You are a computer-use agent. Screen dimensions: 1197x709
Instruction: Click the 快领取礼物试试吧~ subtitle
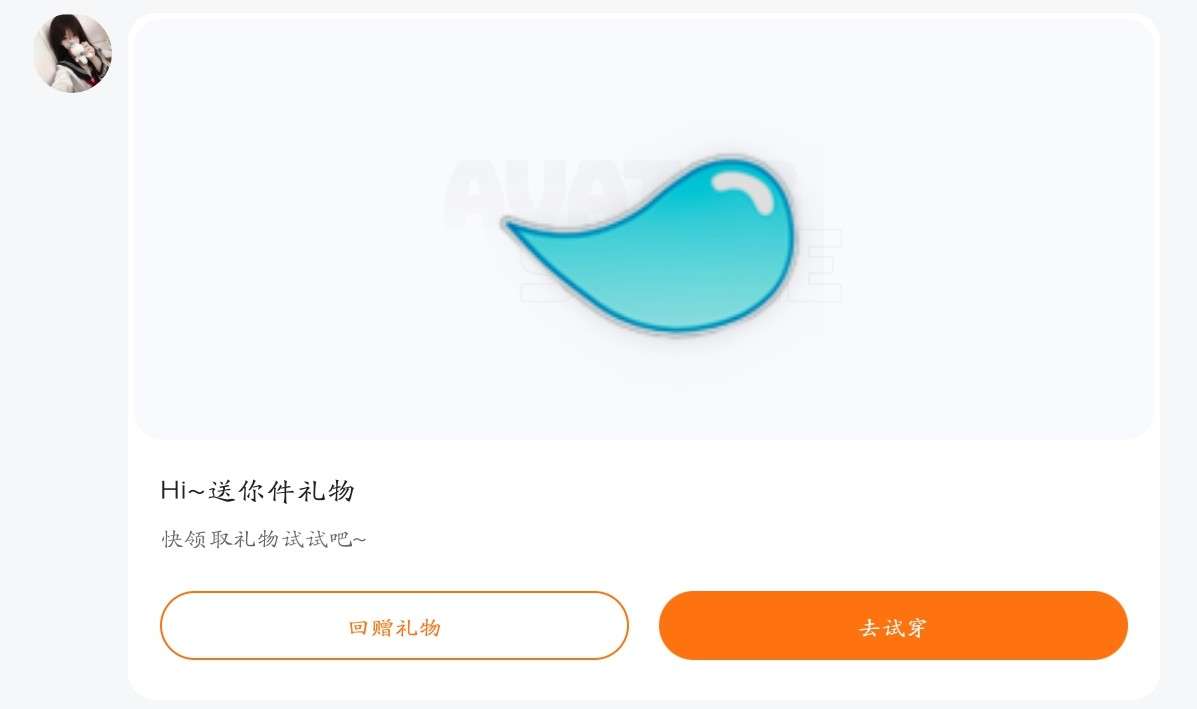[263, 540]
